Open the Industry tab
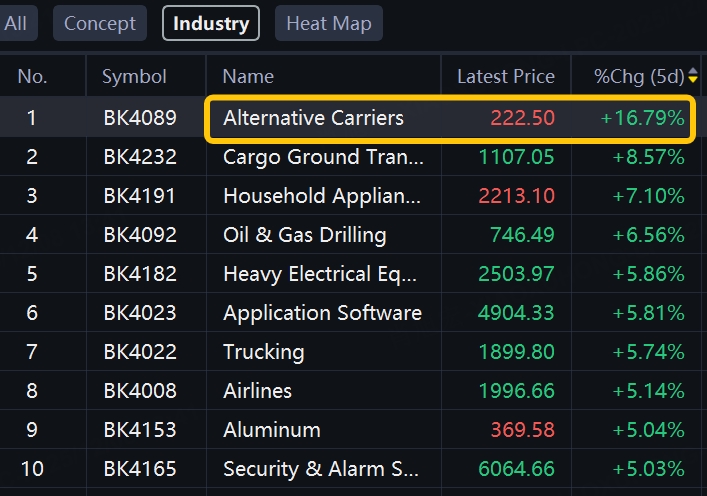707x496 pixels. [x=210, y=24]
